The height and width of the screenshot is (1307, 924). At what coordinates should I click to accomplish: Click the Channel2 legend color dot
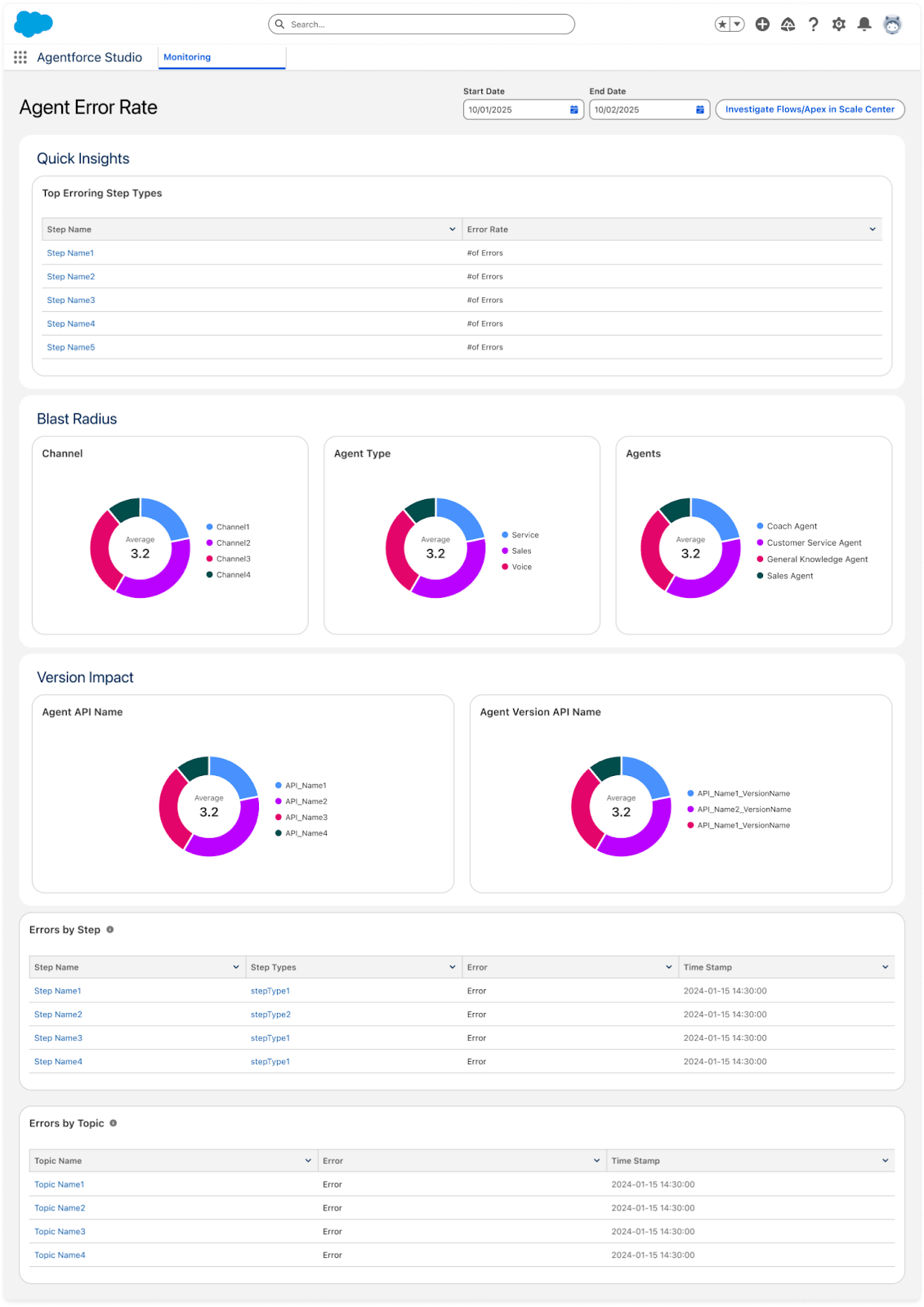coord(210,543)
